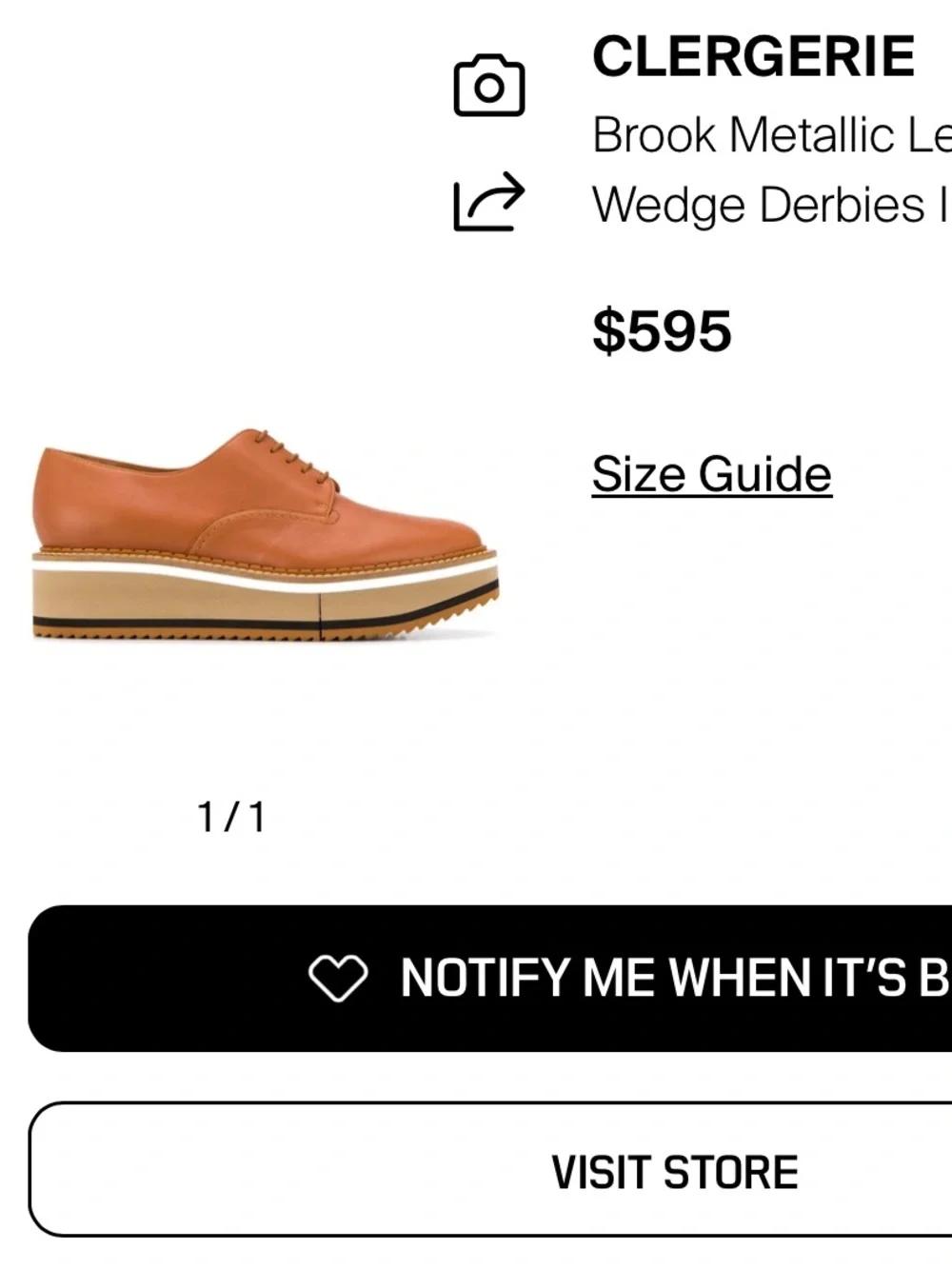952x1269 pixels.
Task: Click the Visit Store button
Action: pos(490,1170)
